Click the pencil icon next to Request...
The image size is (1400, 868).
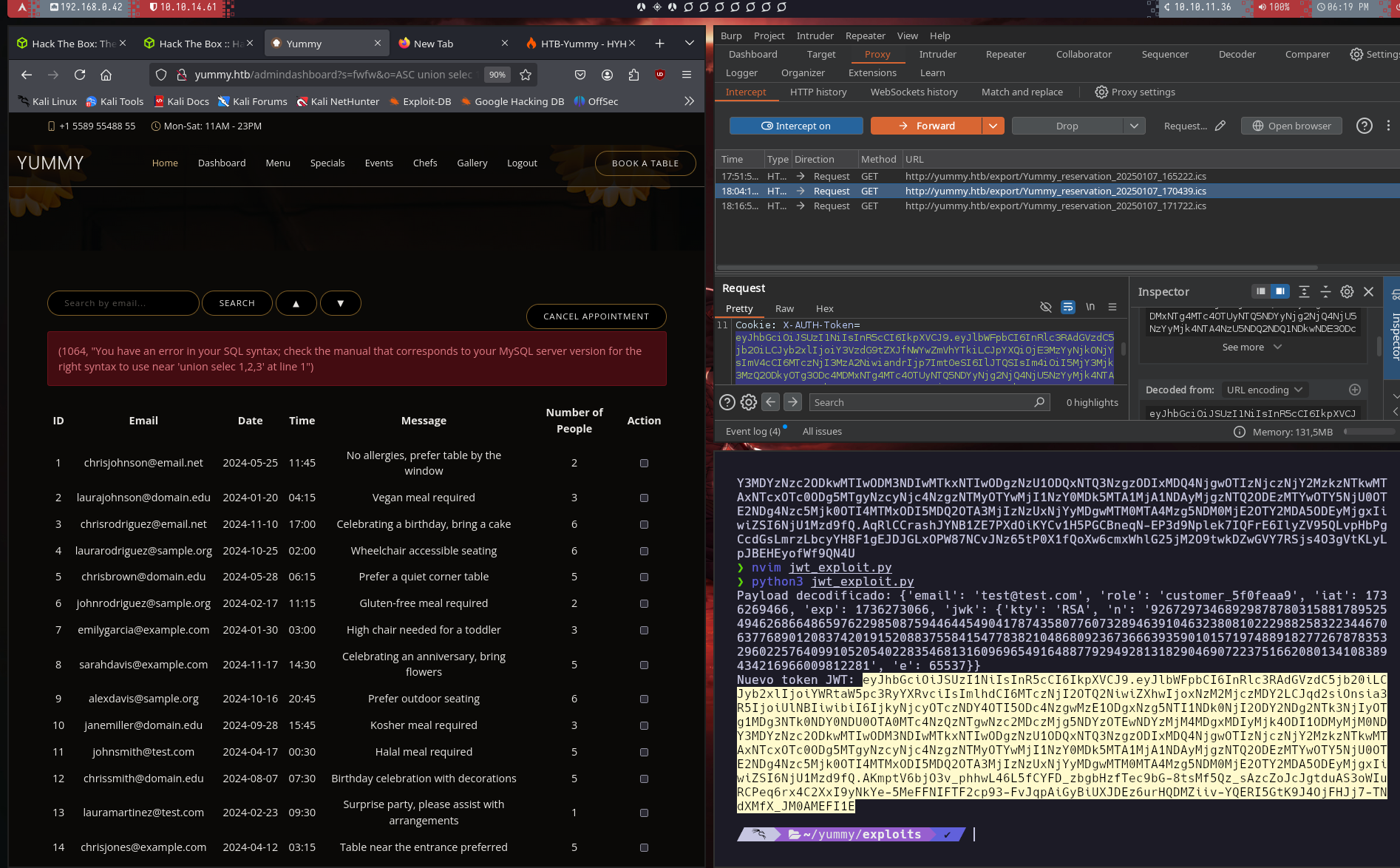[x=1220, y=126]
